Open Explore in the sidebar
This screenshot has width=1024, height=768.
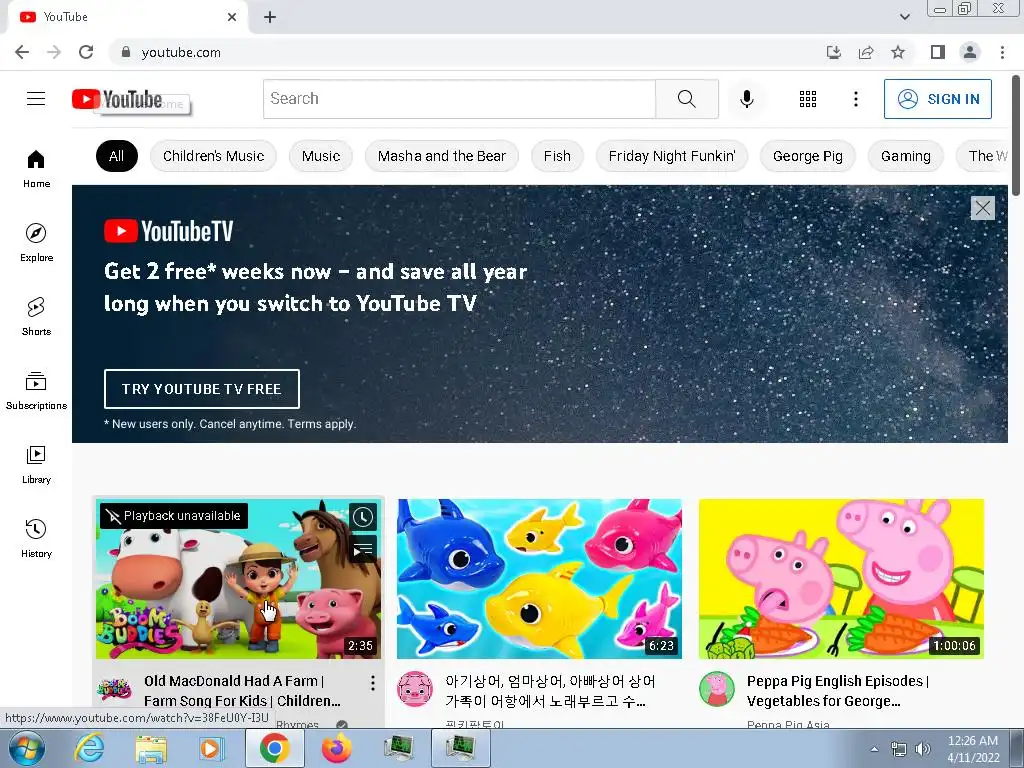coord(37,242)
